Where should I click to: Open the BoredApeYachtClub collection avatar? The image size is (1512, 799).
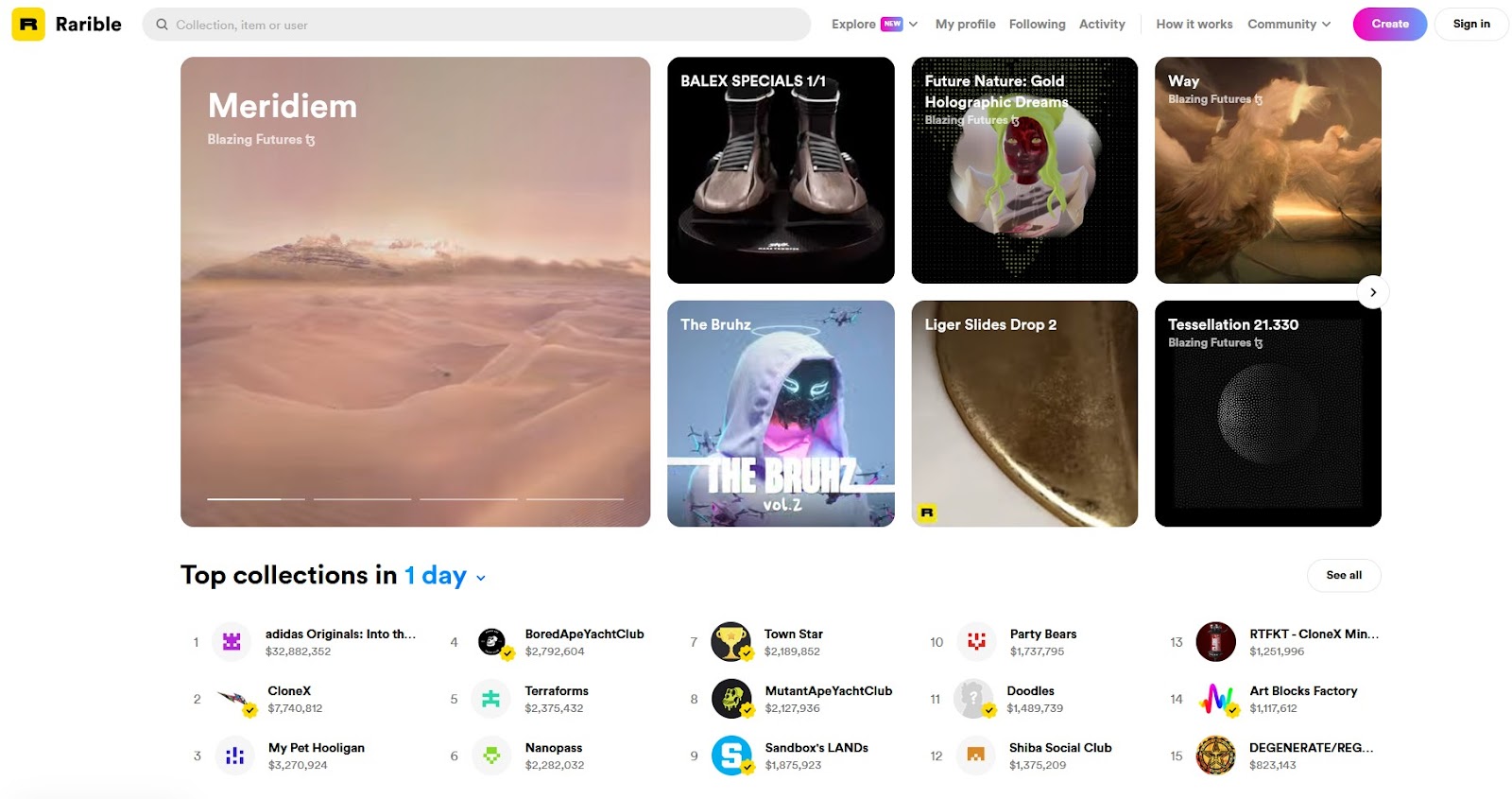(492, 642)
